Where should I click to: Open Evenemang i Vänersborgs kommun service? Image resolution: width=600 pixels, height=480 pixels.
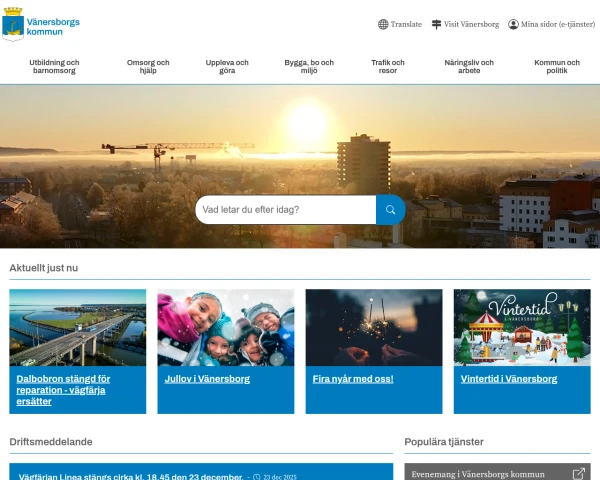pos(478,474)
